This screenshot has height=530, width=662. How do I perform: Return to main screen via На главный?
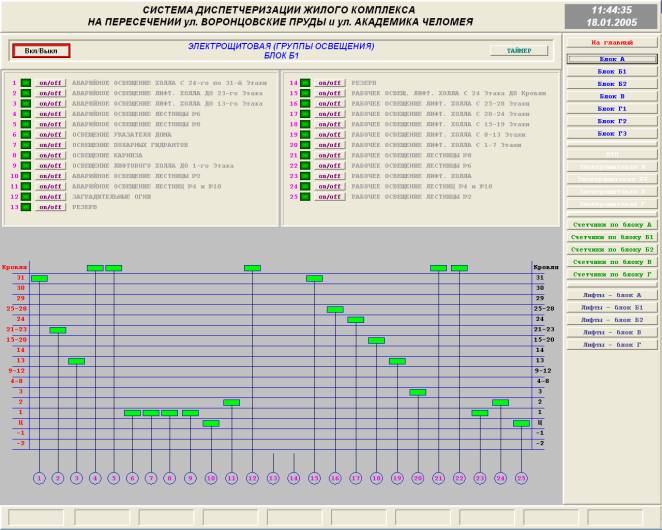[x=611, y=43]
